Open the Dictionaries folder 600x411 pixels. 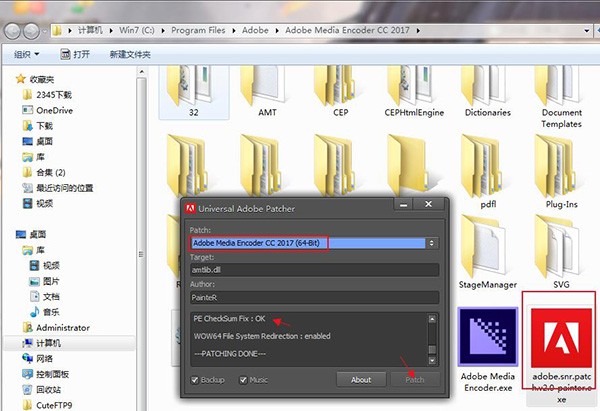pyautogui.click(x=488, y=92)
